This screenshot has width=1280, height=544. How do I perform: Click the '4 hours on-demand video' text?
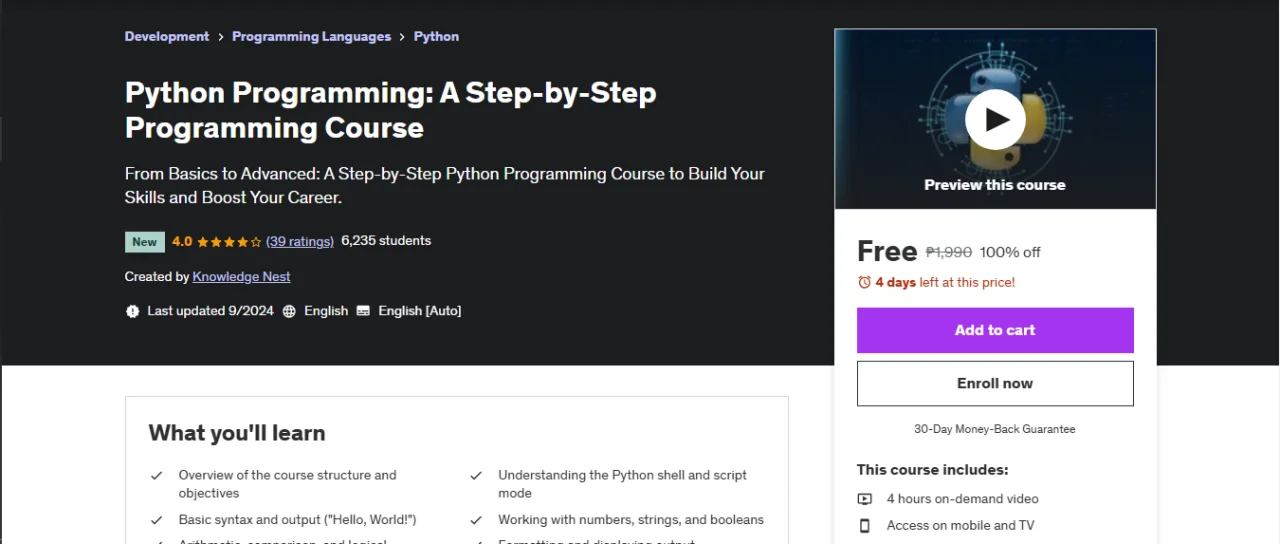[x=963, y=499]
